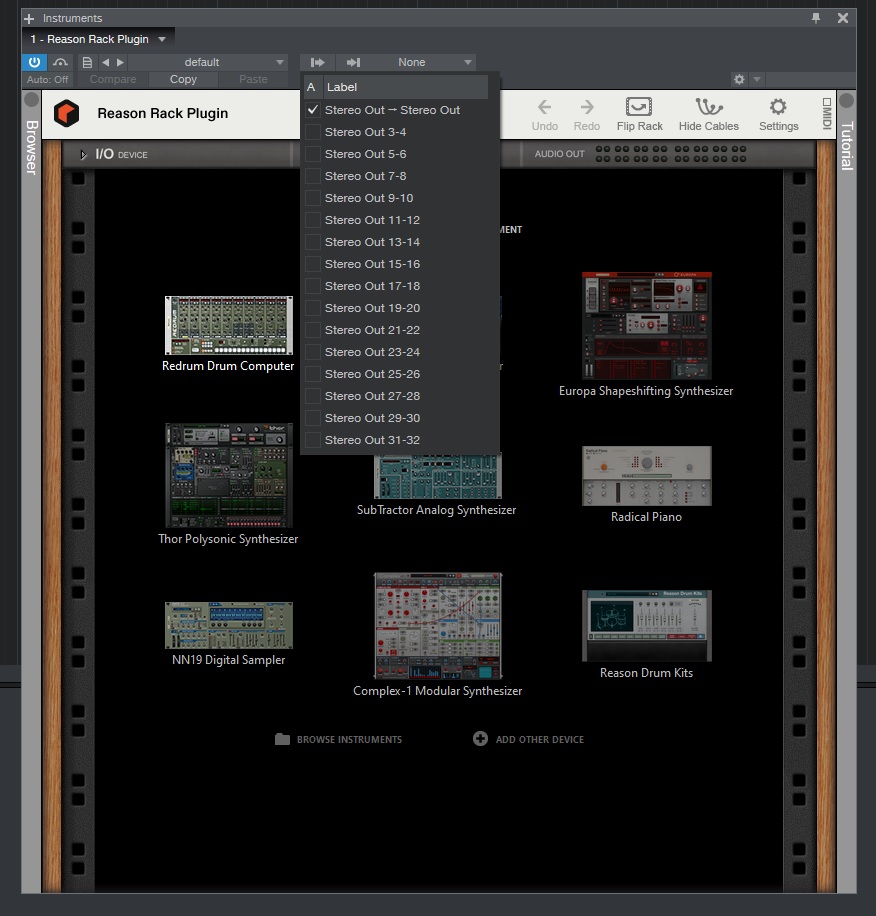Choose the NN19 Digital Sampler thumbnail

coord(228,625)
